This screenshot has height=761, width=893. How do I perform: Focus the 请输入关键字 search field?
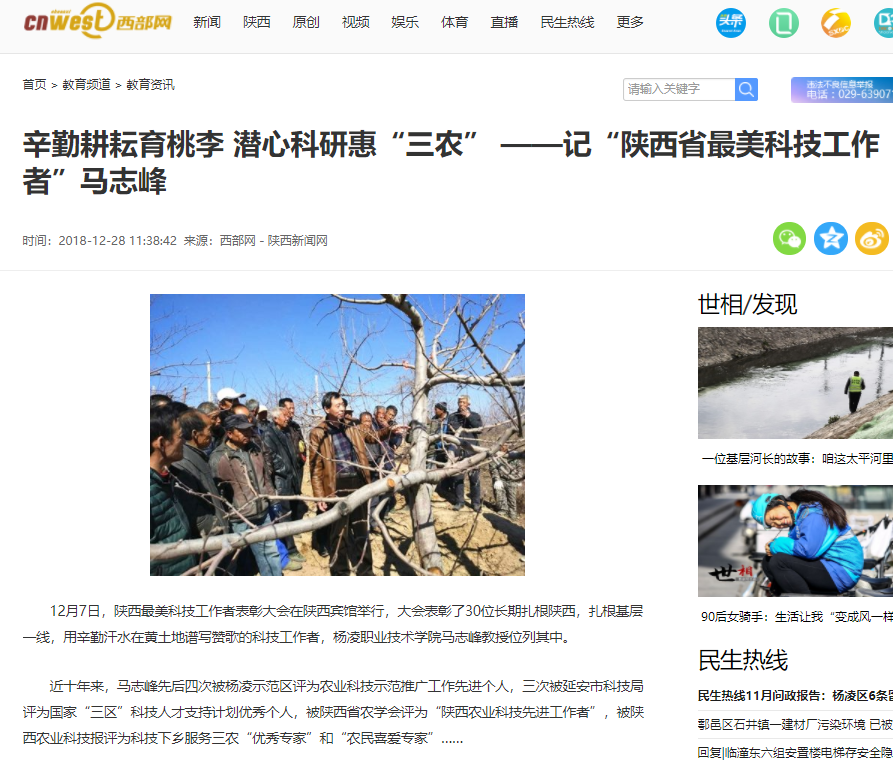[679, 89]
